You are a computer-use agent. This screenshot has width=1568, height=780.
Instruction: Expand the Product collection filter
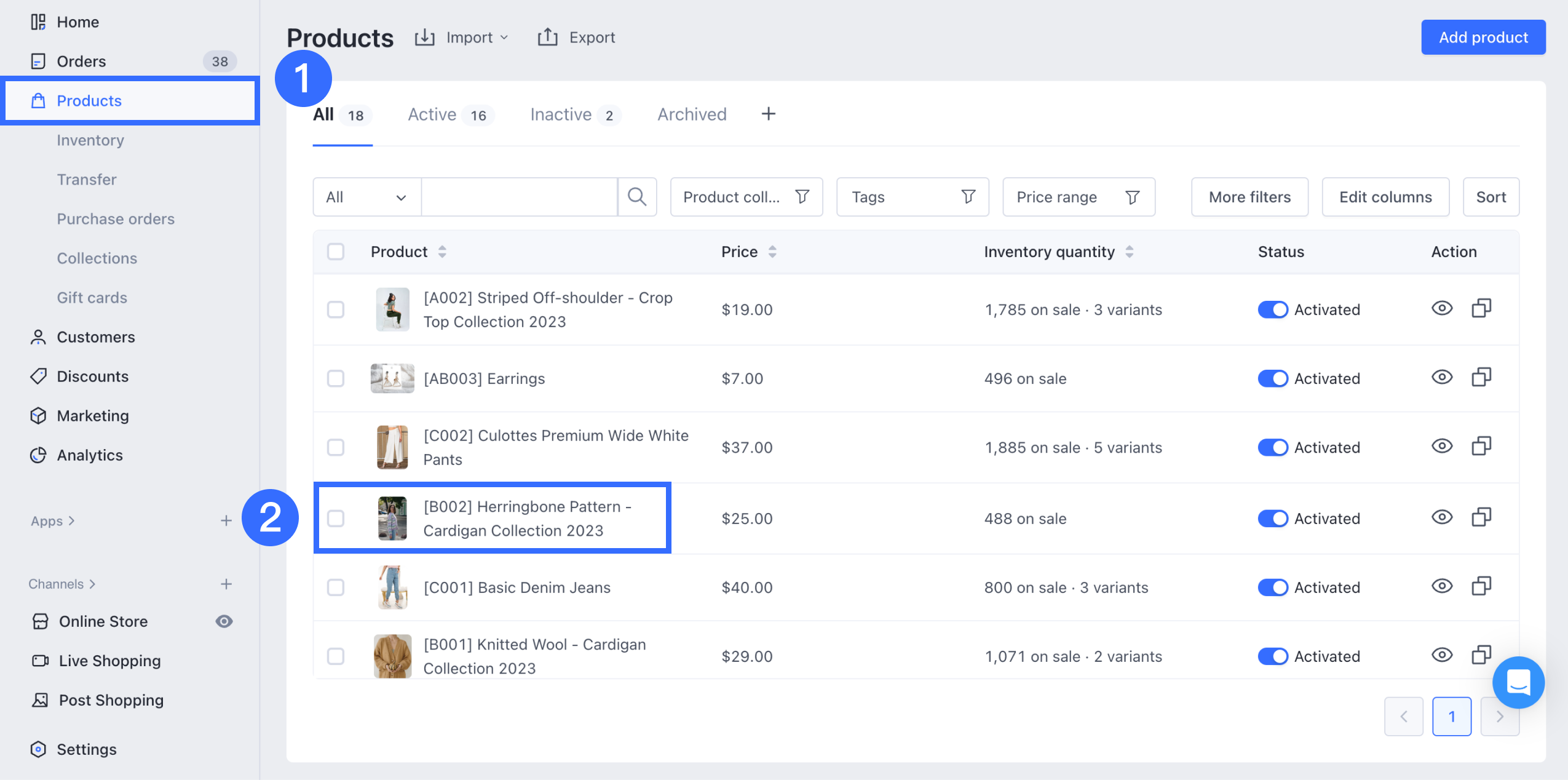(746, 197)
